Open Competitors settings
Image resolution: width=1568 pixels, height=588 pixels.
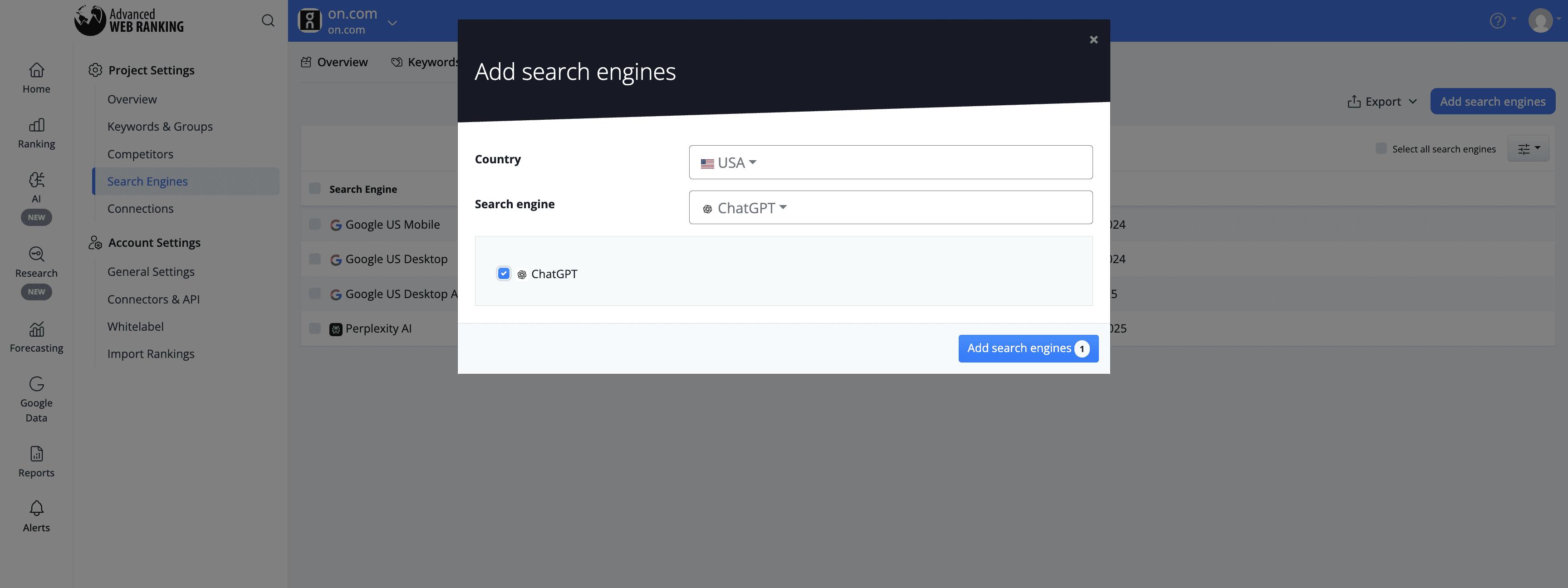(x=141, y=154)
